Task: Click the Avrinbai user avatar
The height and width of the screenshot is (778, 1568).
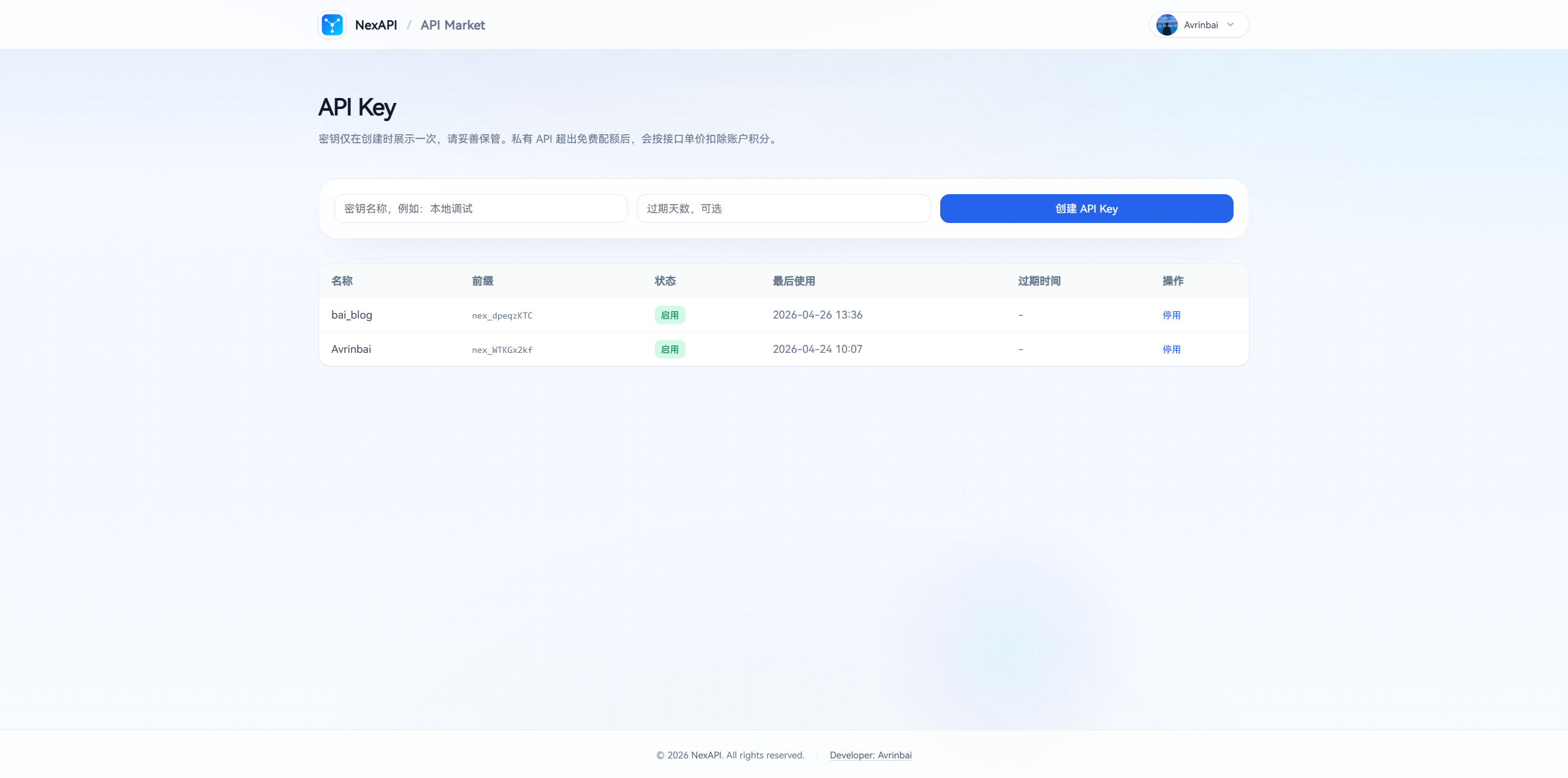Action: (x=1166, y=25)
